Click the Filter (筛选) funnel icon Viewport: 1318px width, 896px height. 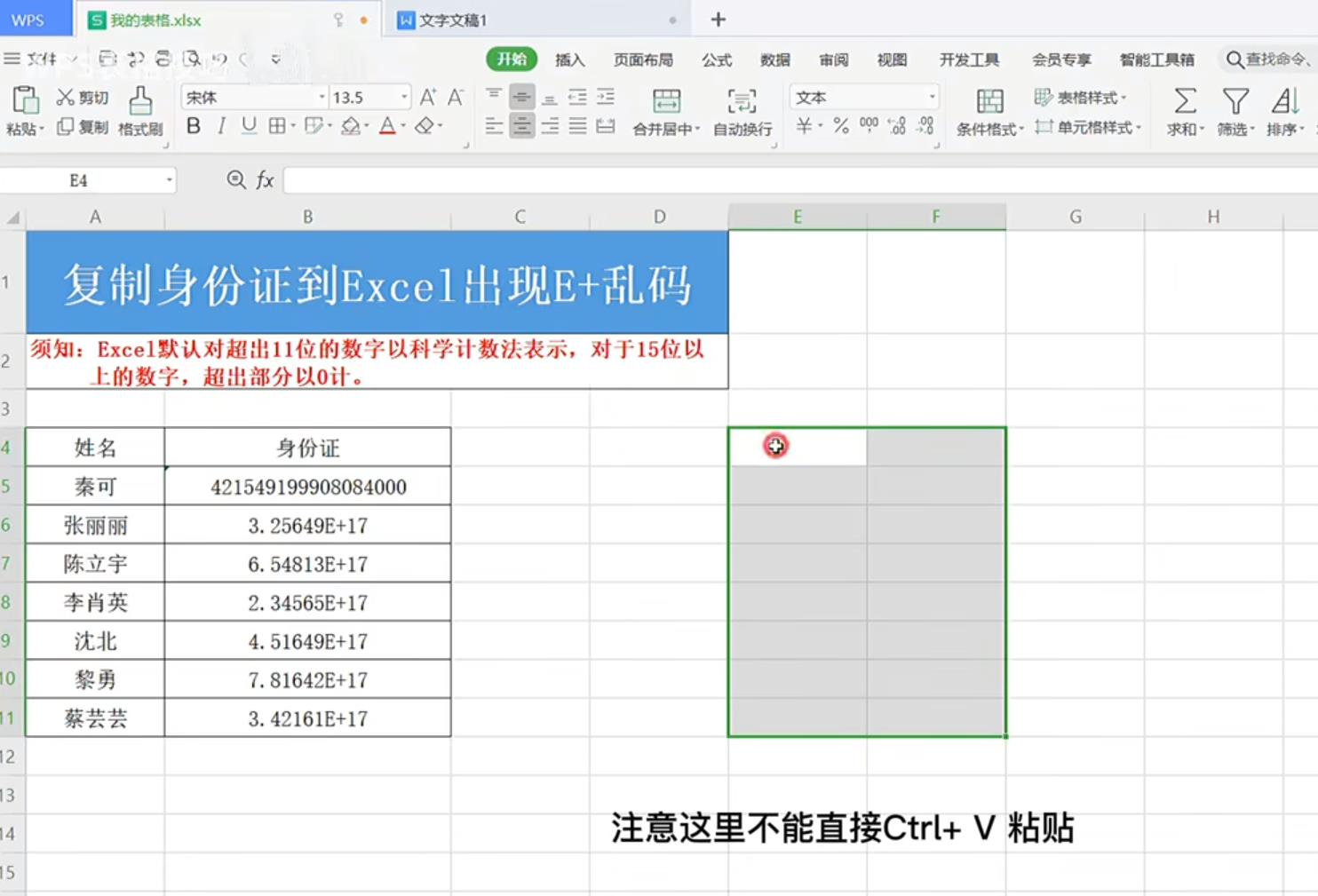click(x=1235, y=100)
